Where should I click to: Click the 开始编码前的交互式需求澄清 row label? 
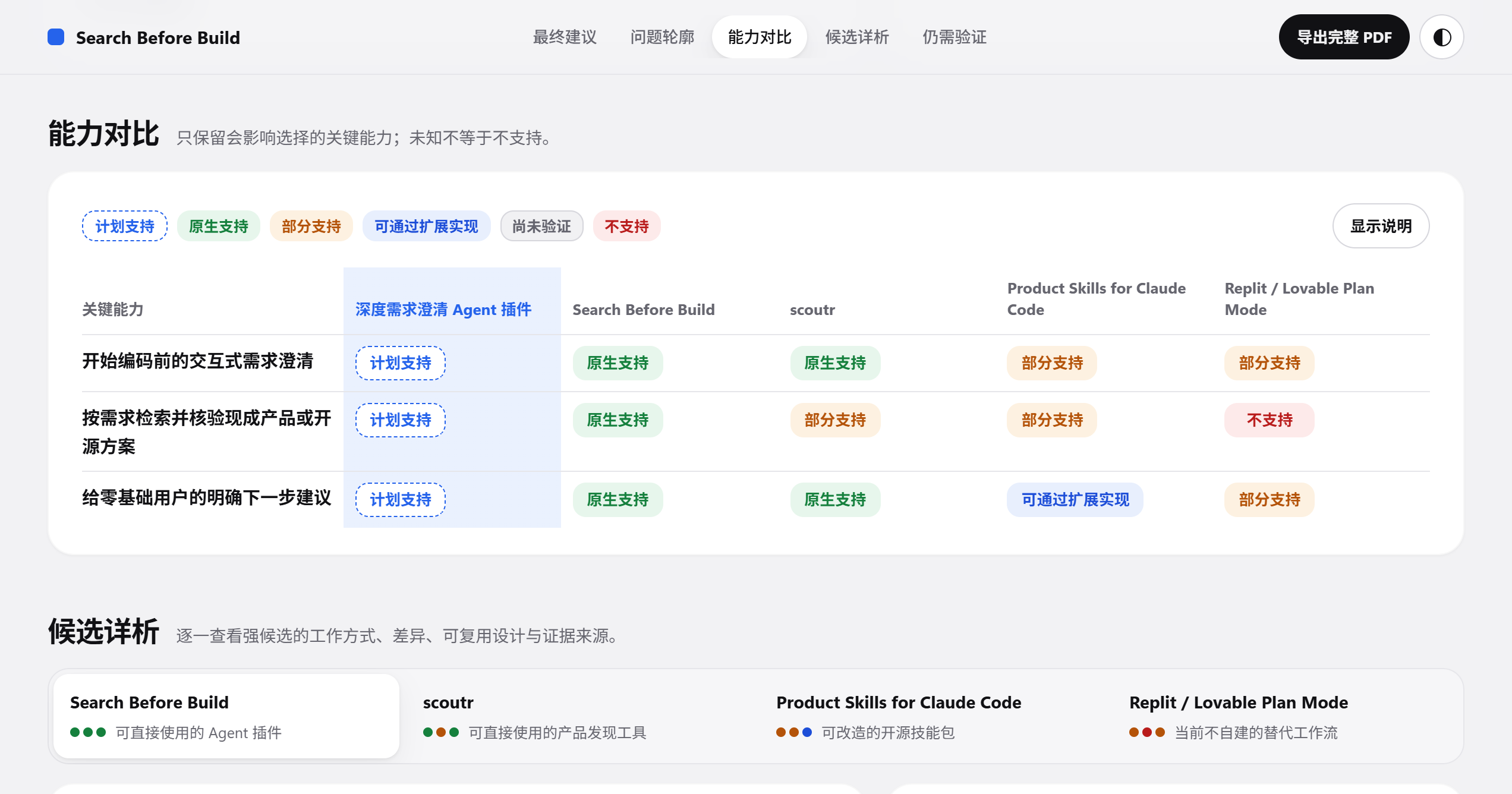tap(198, 361)
